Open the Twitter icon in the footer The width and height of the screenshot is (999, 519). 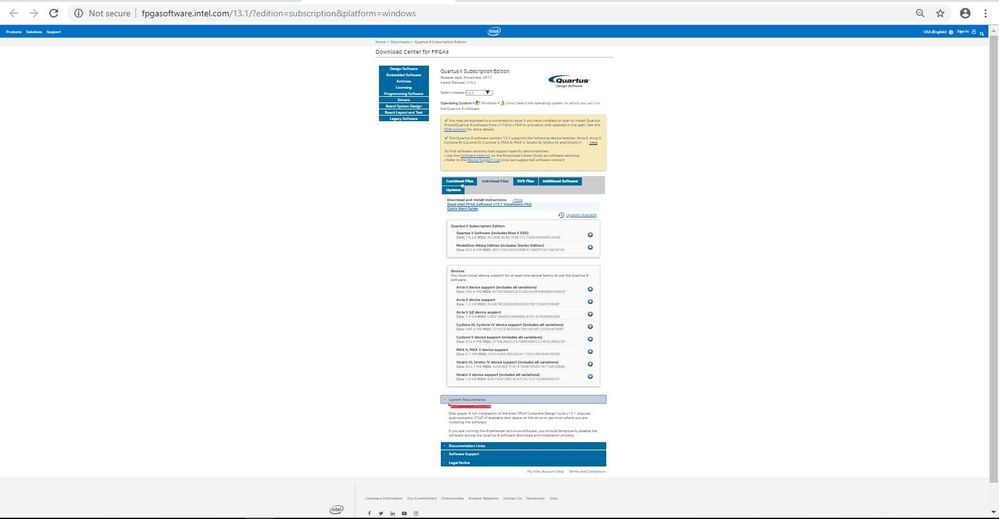pos(381,513)
